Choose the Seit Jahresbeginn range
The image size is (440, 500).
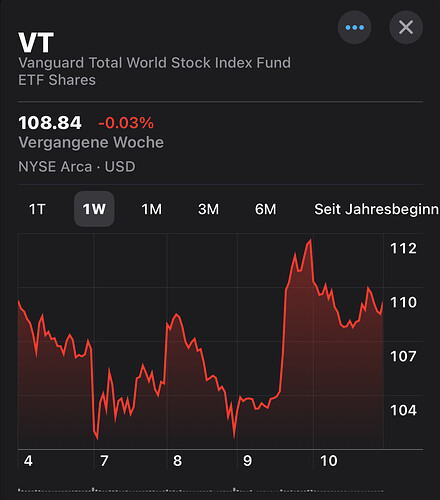[x=376, y=209]
